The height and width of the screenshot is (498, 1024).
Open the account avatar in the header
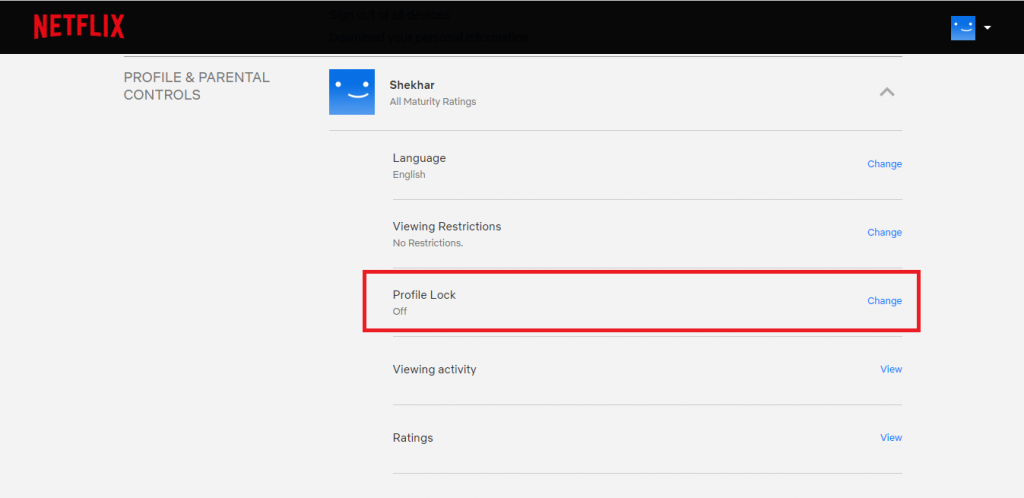963,28
